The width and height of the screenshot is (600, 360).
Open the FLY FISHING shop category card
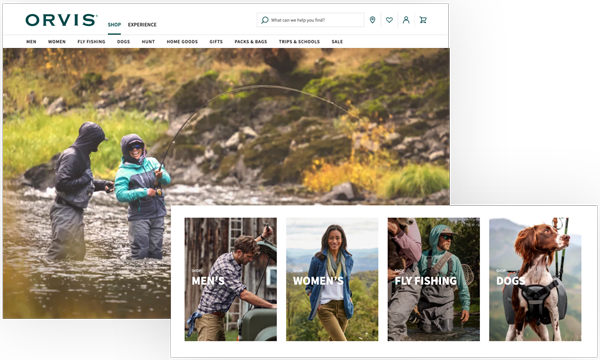[x=434, y=279]
